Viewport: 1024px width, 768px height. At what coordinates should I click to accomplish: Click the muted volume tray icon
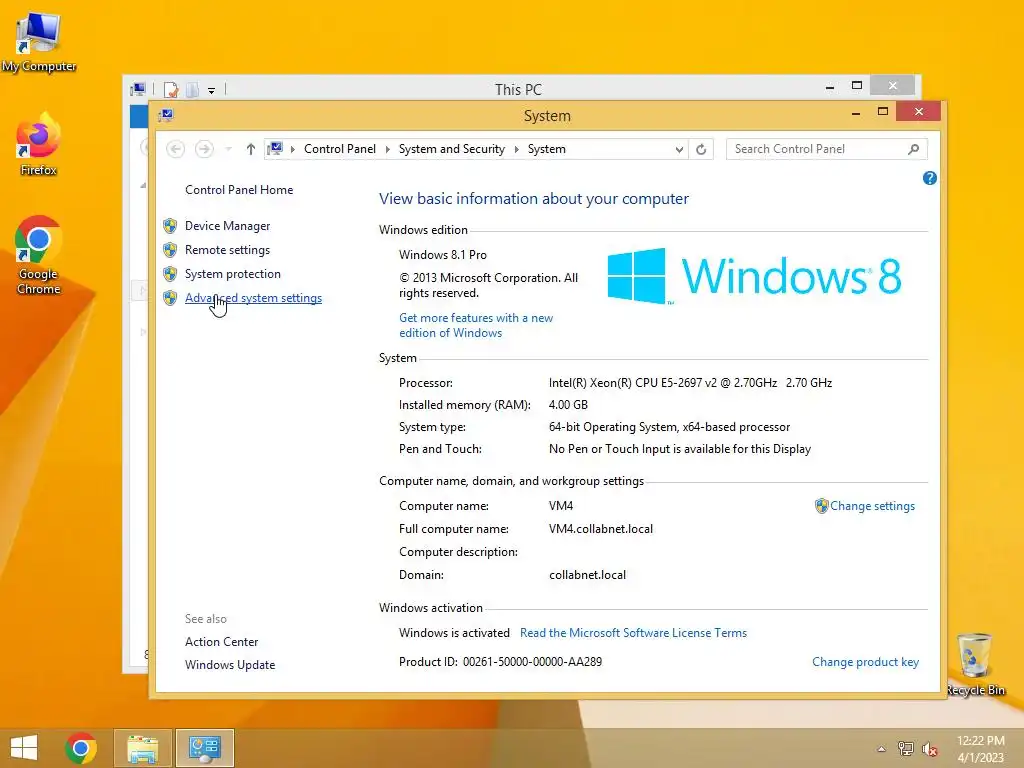pos(929,749)
